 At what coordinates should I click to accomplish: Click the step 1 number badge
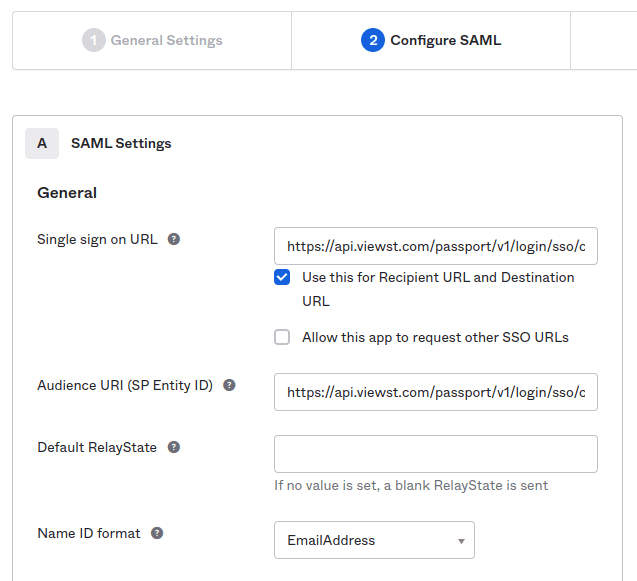(x=94, y=41)
